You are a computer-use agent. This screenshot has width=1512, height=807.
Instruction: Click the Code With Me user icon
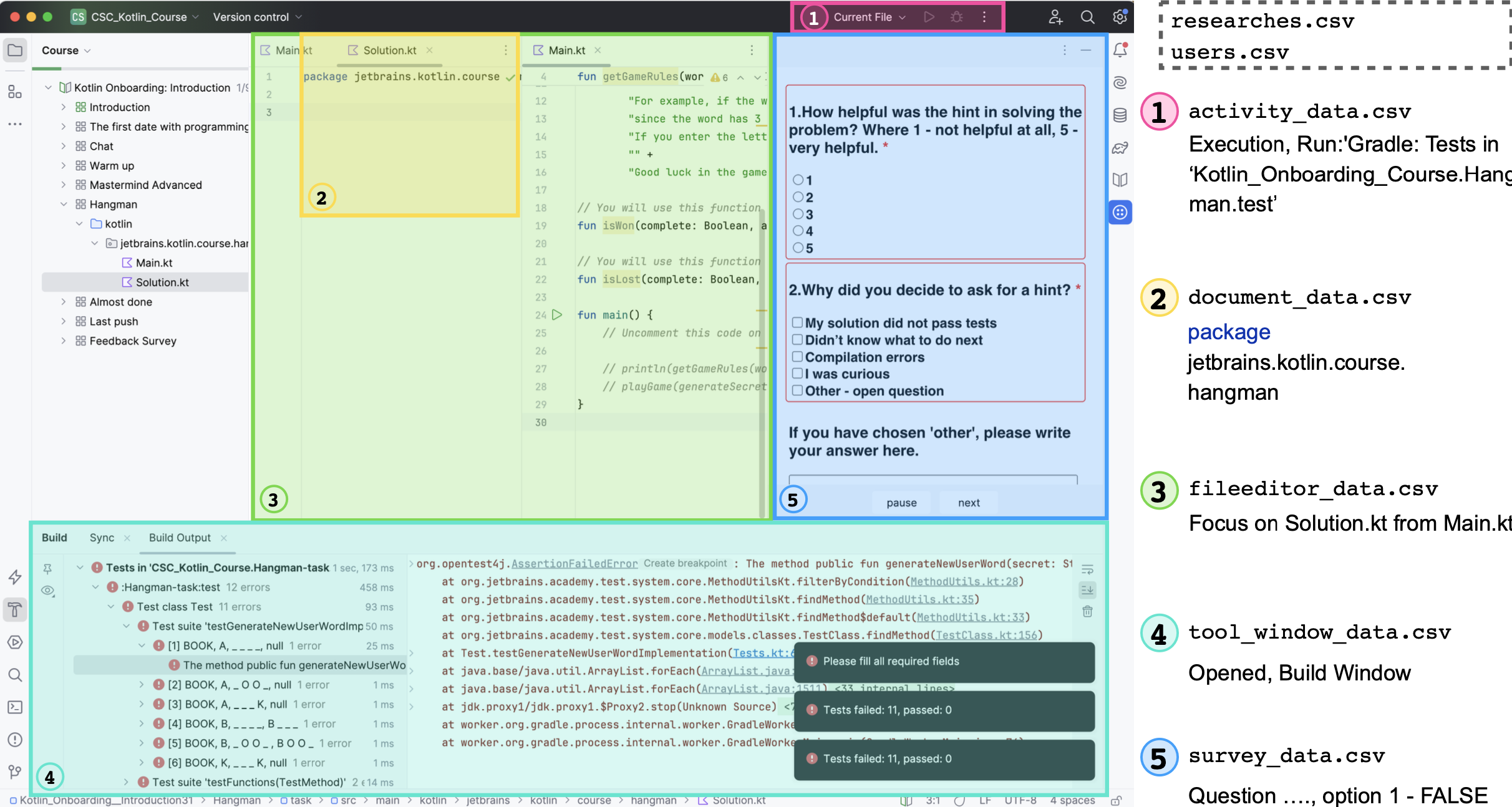[x=1055, y=17]
